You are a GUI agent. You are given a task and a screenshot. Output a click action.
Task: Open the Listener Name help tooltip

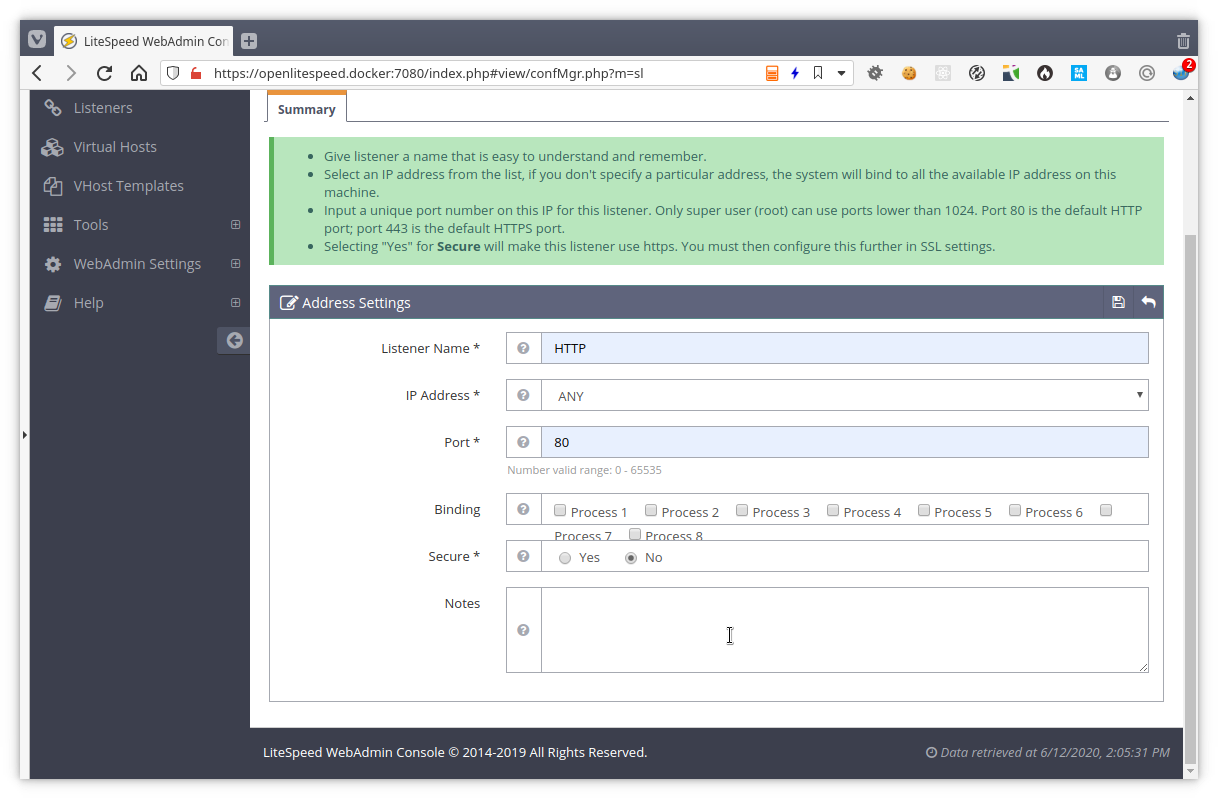point(523,348)
